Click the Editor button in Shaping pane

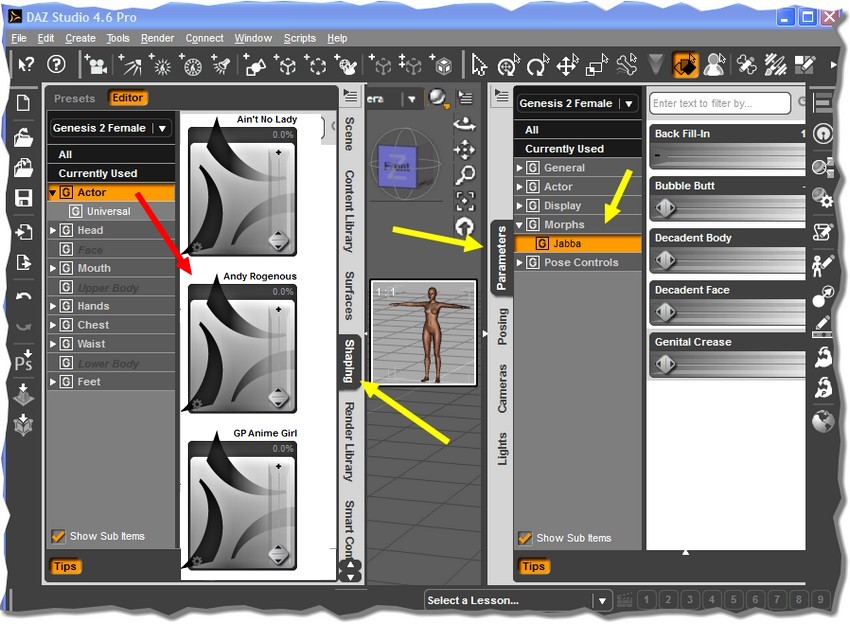point(127,98)
